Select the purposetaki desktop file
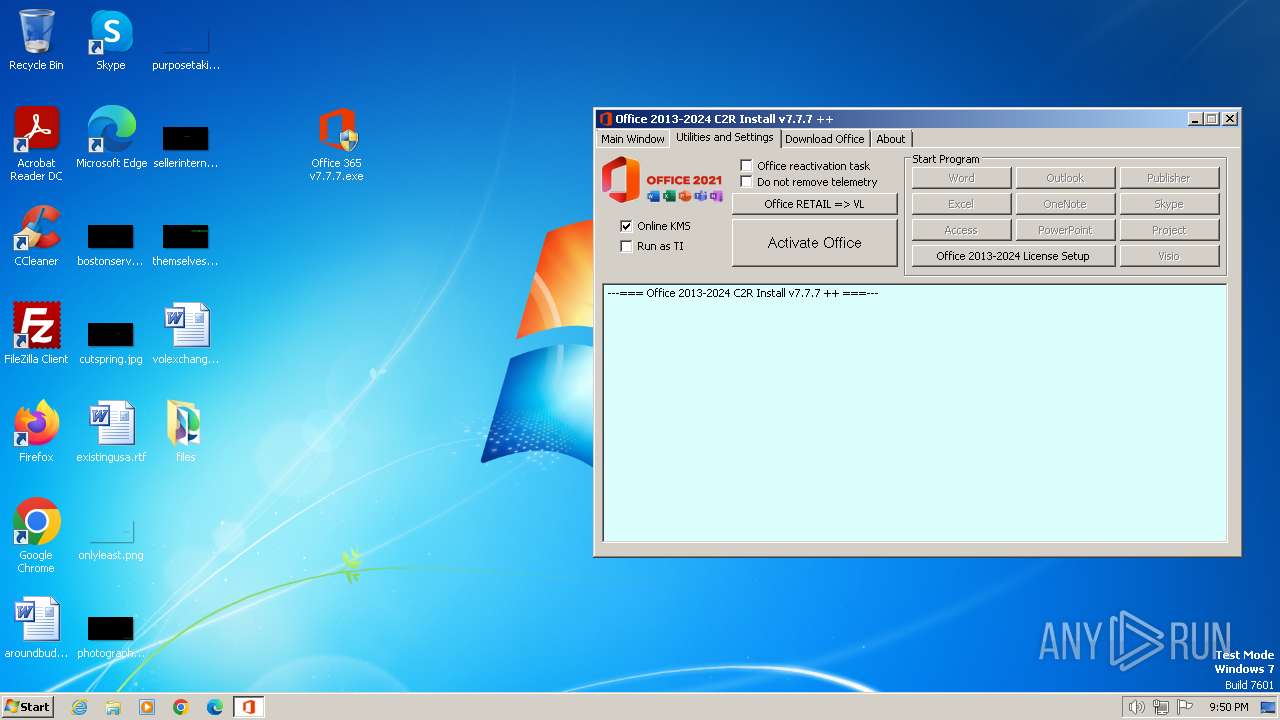The width and height of the screenshot is (1280, 720). 185,50
